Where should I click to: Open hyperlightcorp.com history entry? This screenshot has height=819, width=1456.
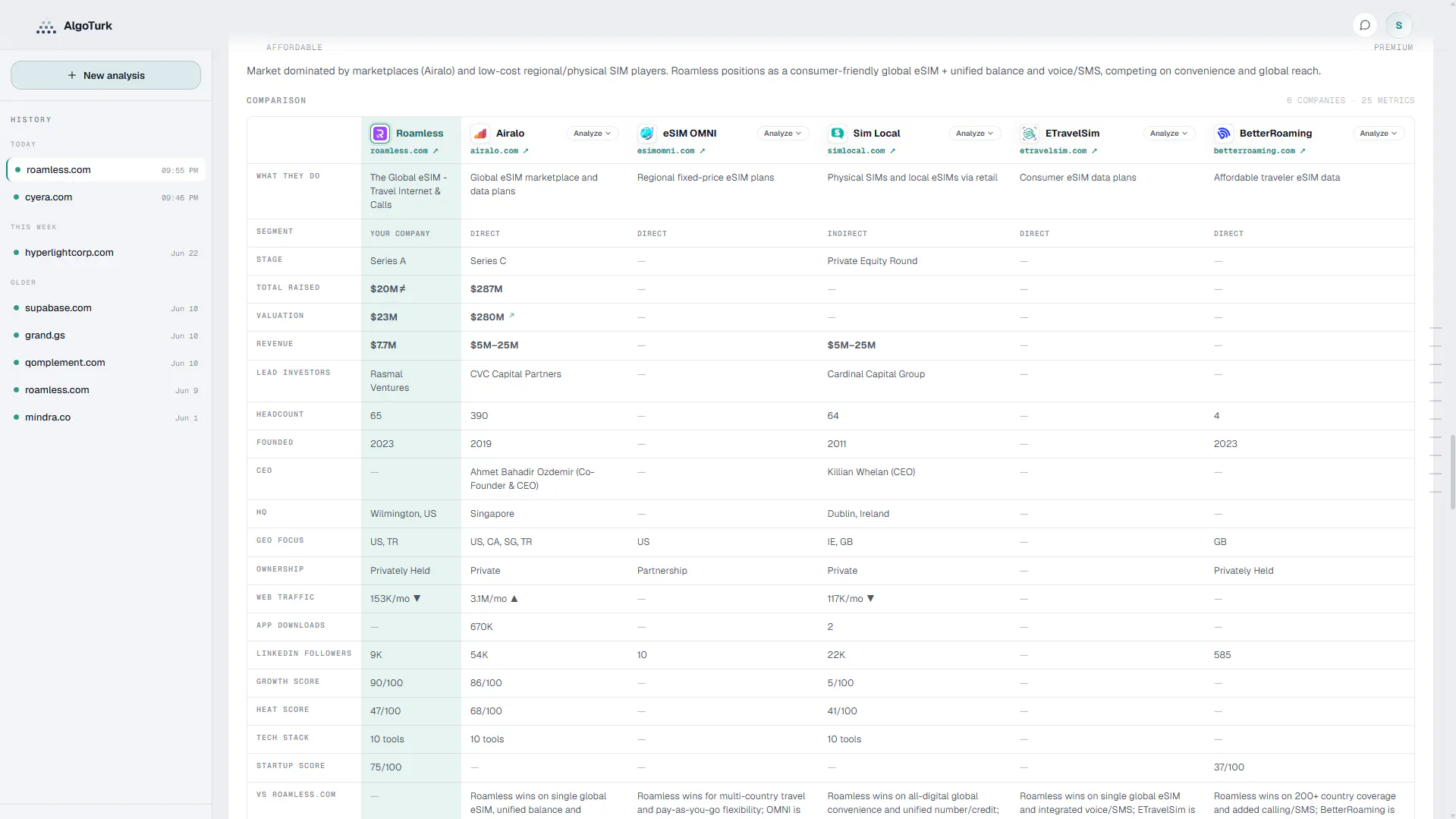click(106, 253)
